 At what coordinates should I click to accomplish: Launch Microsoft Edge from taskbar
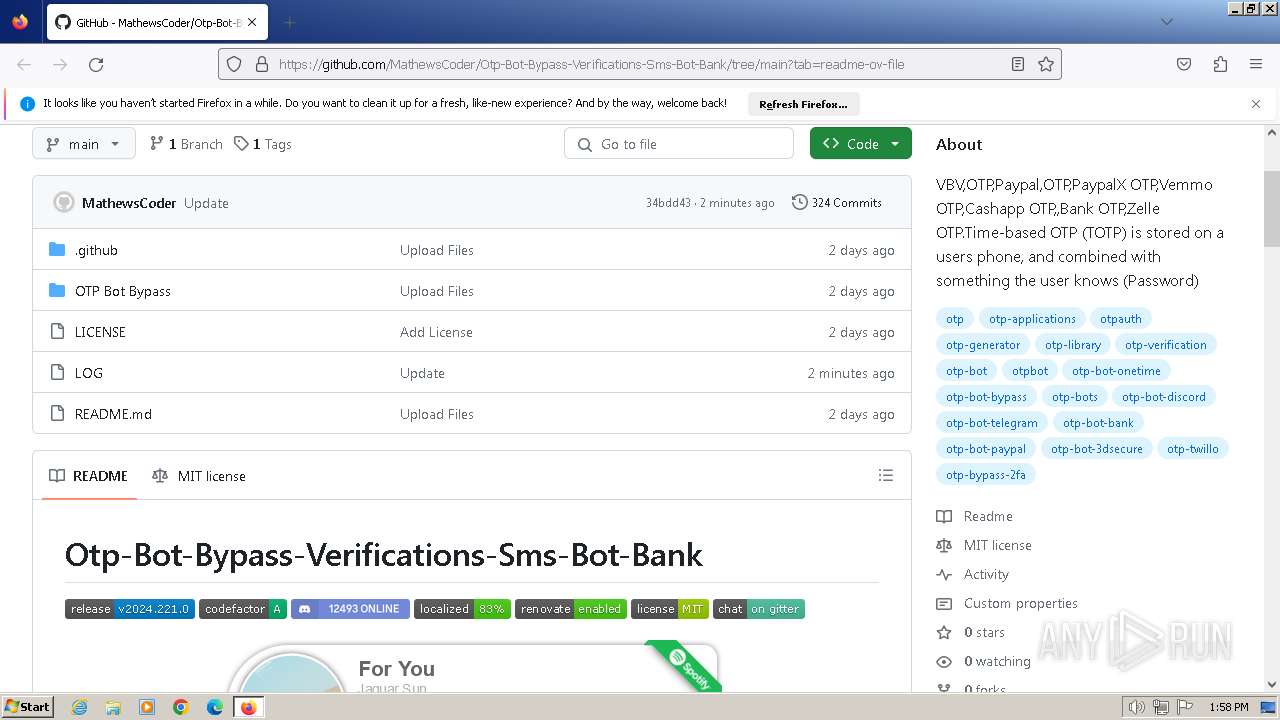215,707
